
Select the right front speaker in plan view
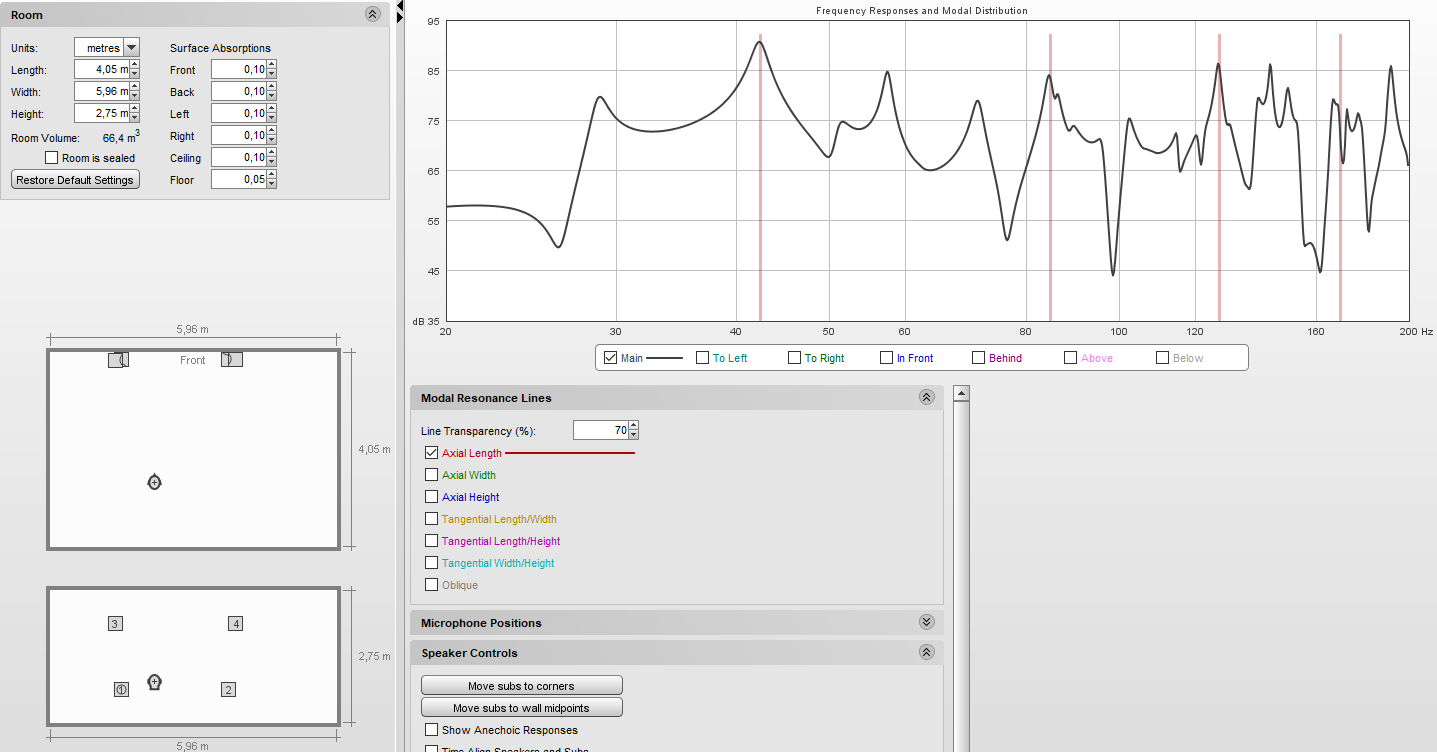(x=232, y=359)
